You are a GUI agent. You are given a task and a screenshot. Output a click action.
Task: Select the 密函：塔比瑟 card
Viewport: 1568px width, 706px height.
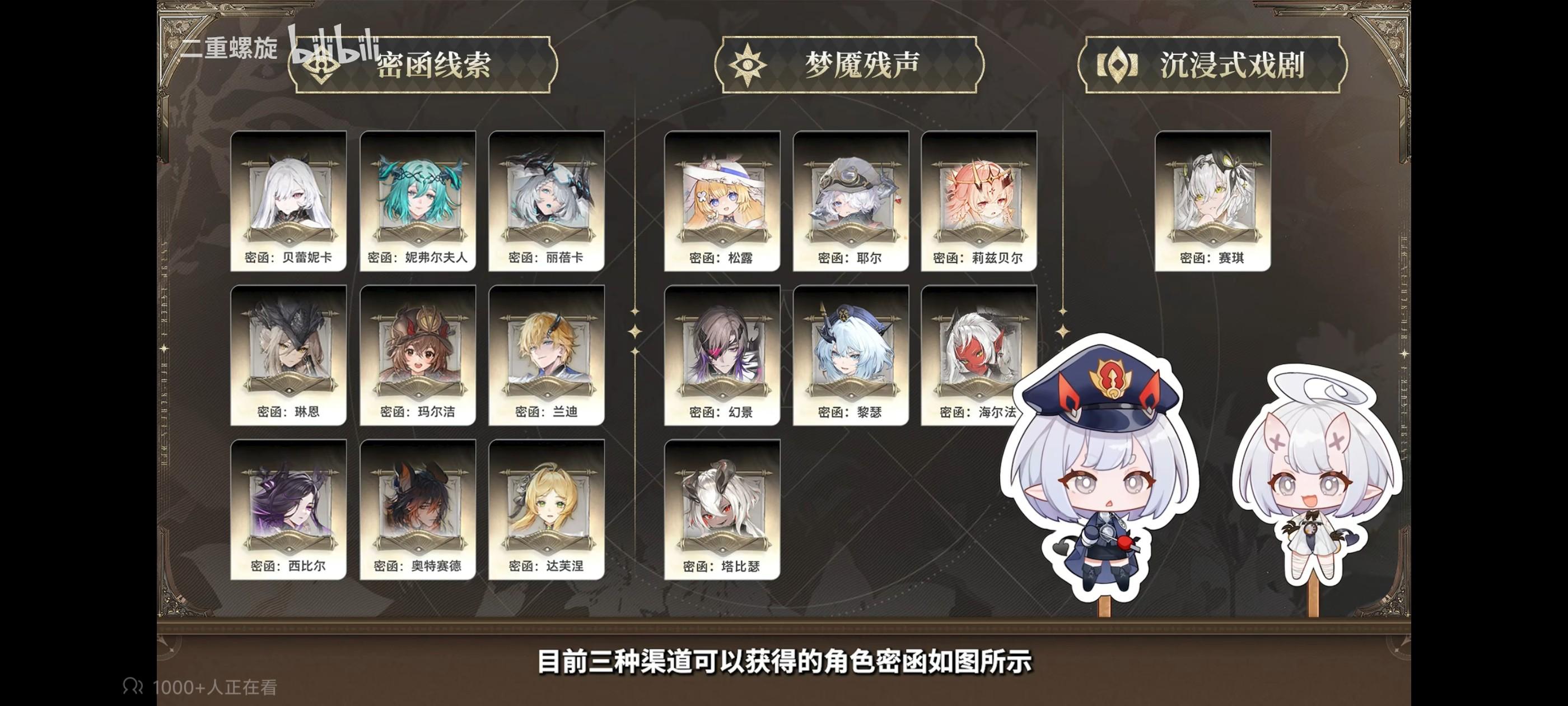pos(722,509)
